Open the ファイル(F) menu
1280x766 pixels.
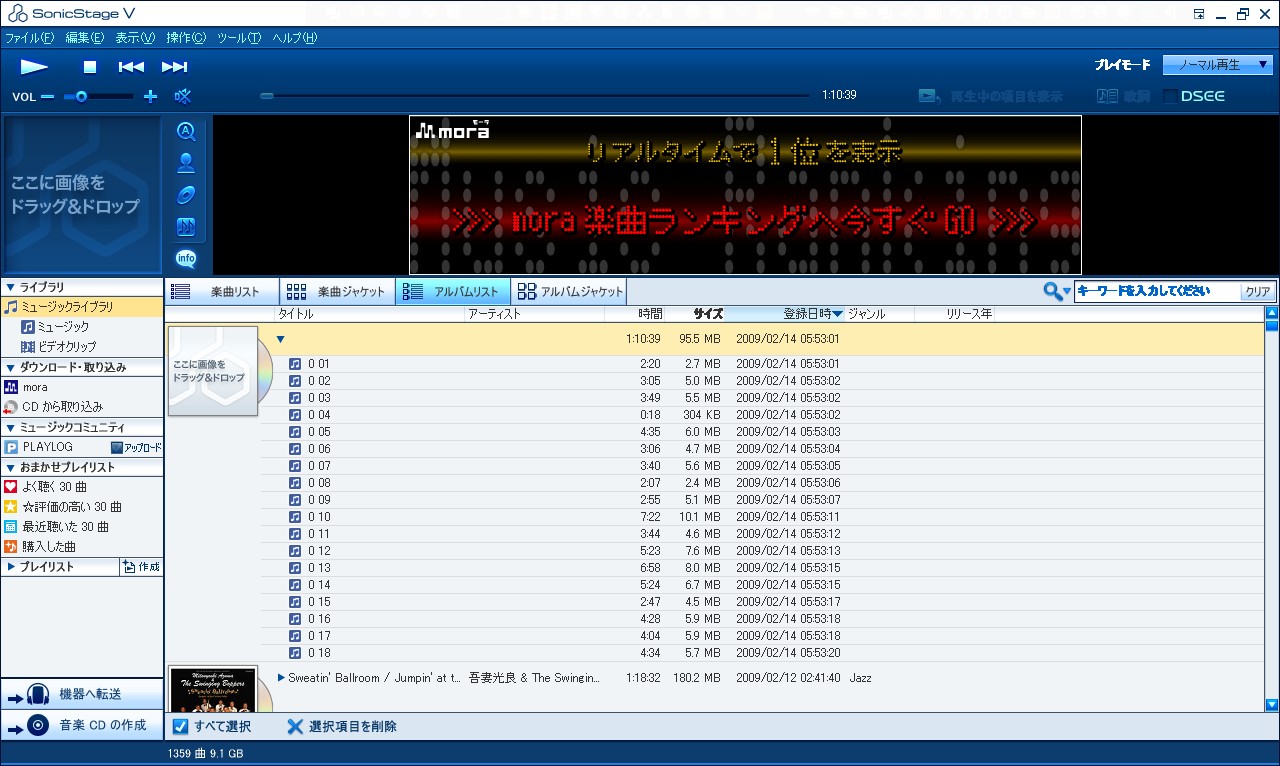pos(29,38)
